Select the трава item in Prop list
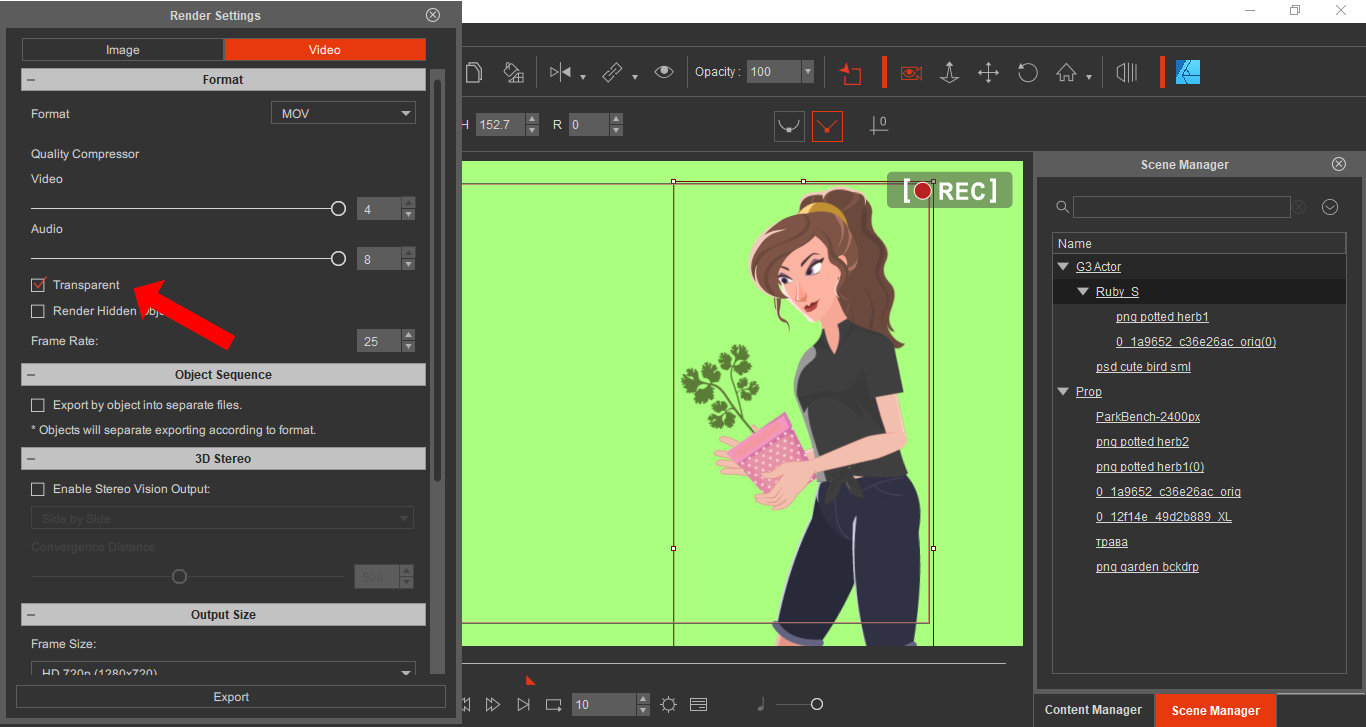This screenshot has width=1366, height=727. pos(1112,542)
